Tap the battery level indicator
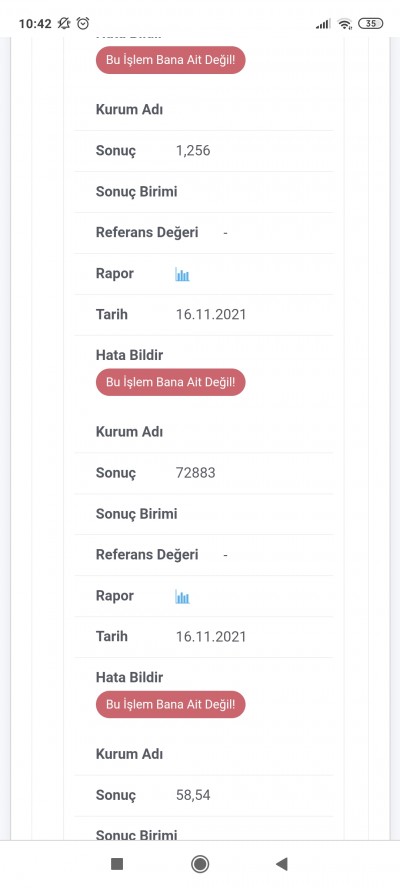Screen dimensions: 400x888 tap(371, 23)
